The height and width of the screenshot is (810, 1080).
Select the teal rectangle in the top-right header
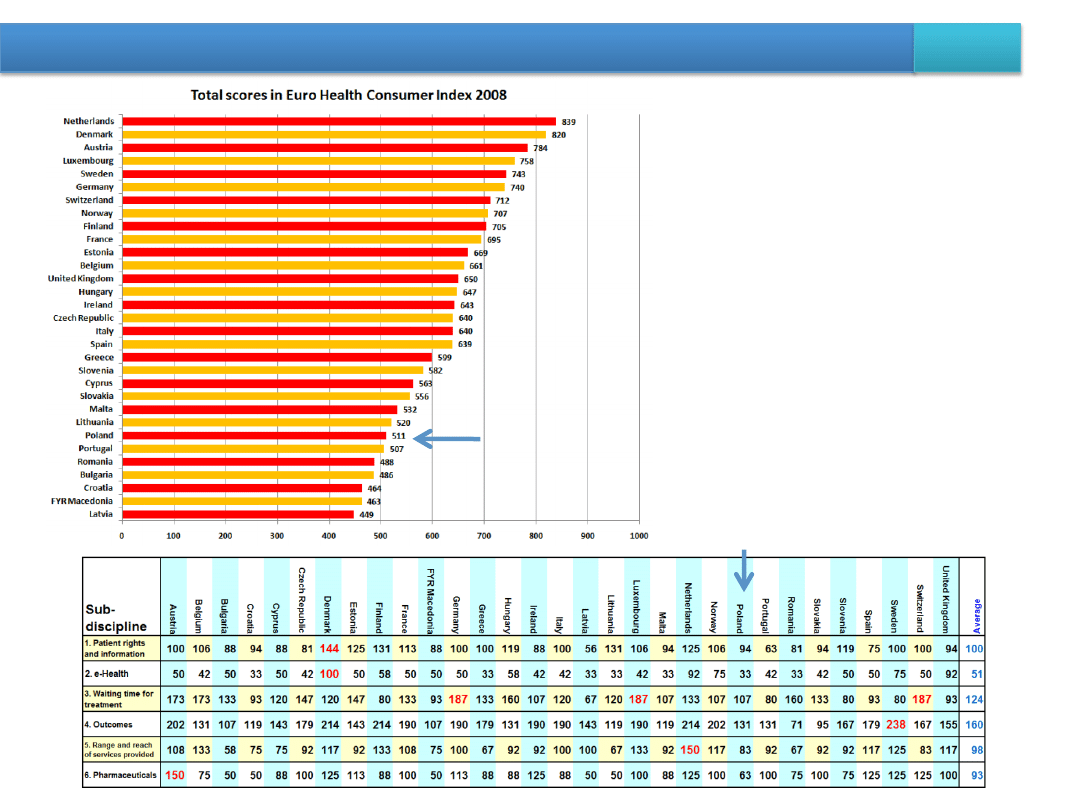tap(967, 49)
